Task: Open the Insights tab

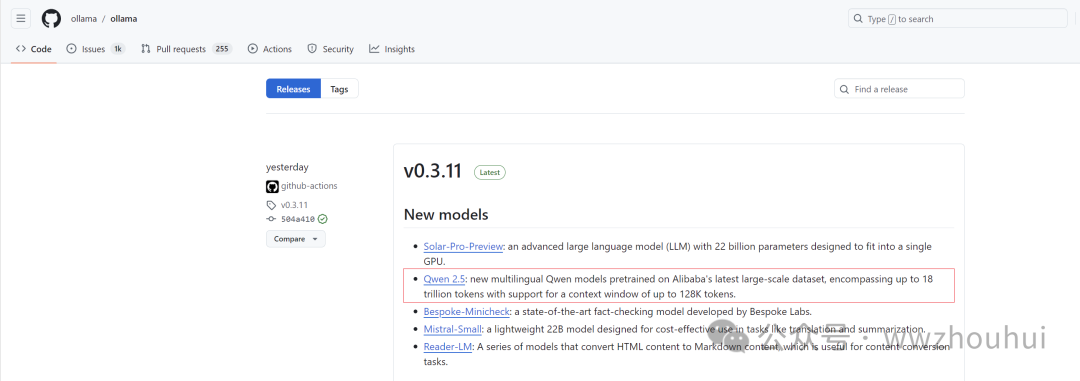Action: pyautogui.click(x=392, y=49)
